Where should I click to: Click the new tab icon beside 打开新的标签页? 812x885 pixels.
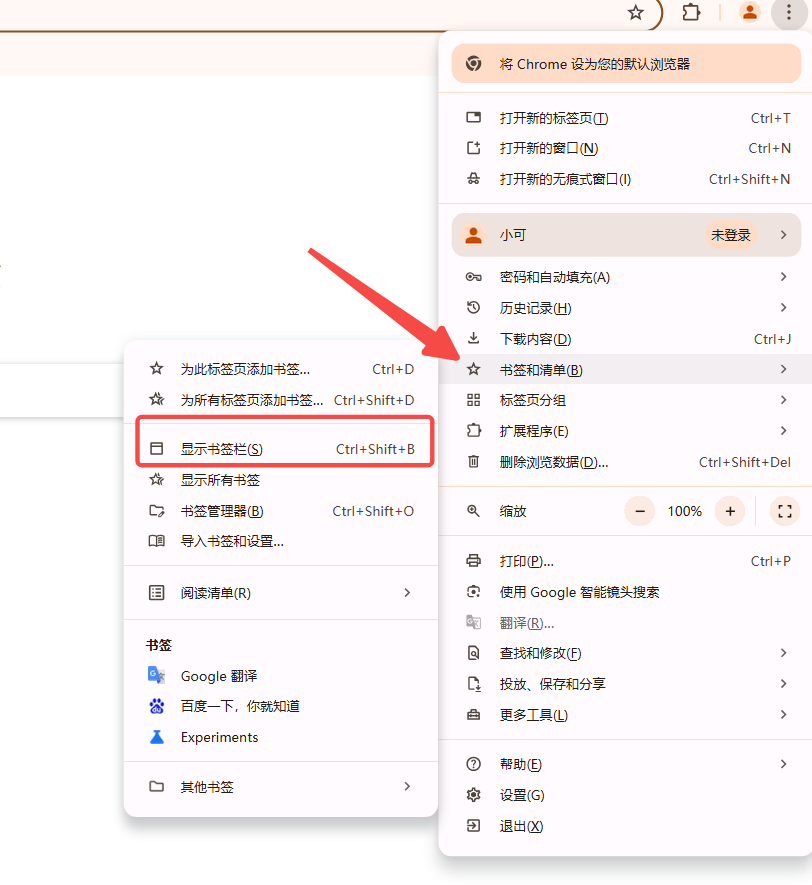click(473, 117)
